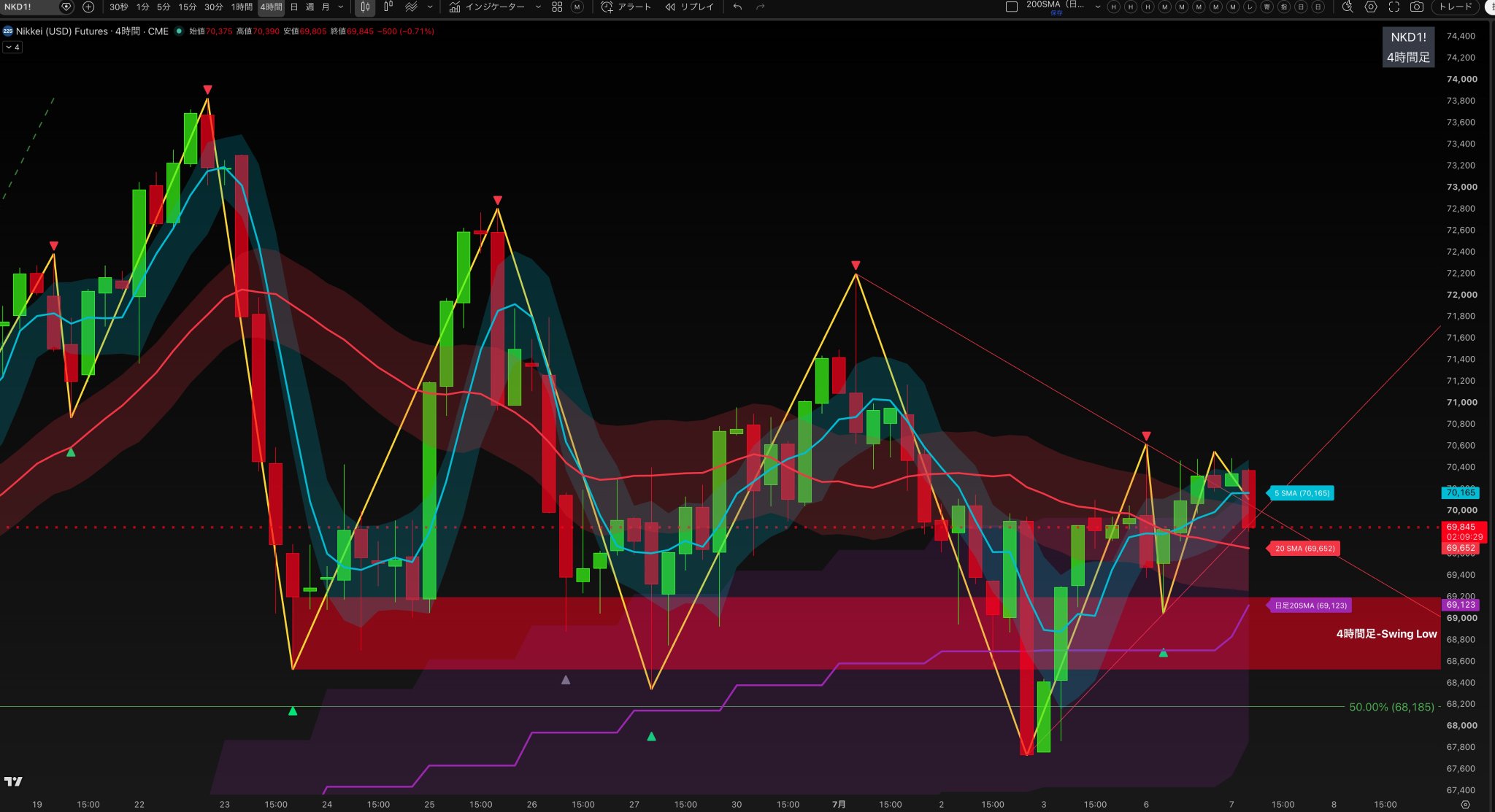Viewport: 1495px width, 812px height.
Task: Open the NKD1! symbol search field
Action: click(x=29, y=7)
